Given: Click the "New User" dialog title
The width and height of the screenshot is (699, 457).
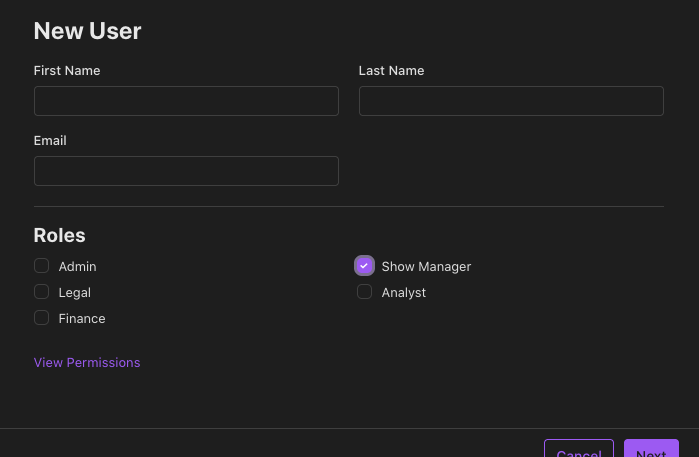Looking at the screenshot, I should 87,31.
